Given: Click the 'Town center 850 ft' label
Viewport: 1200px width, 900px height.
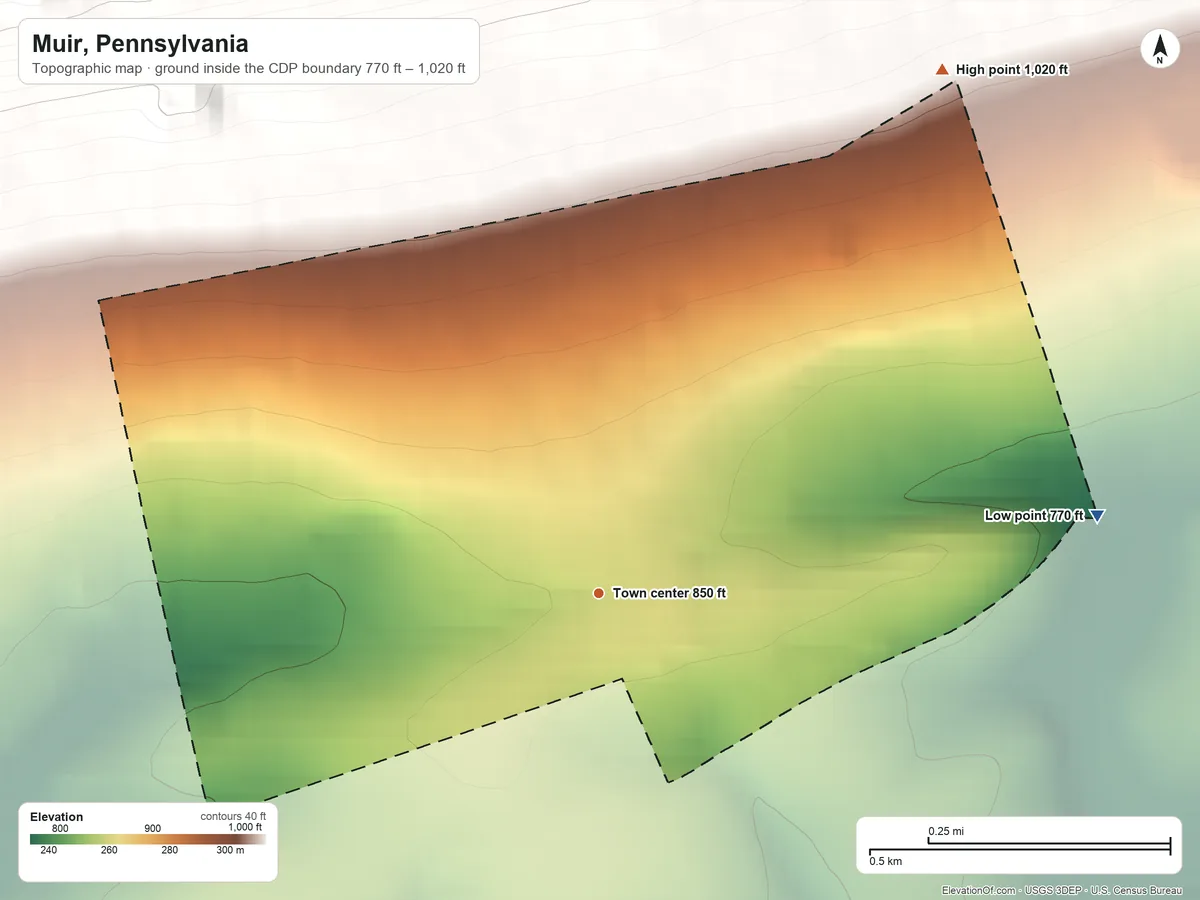Looking at the screenshot, I should pyautogui.click(x=669, y=593).
